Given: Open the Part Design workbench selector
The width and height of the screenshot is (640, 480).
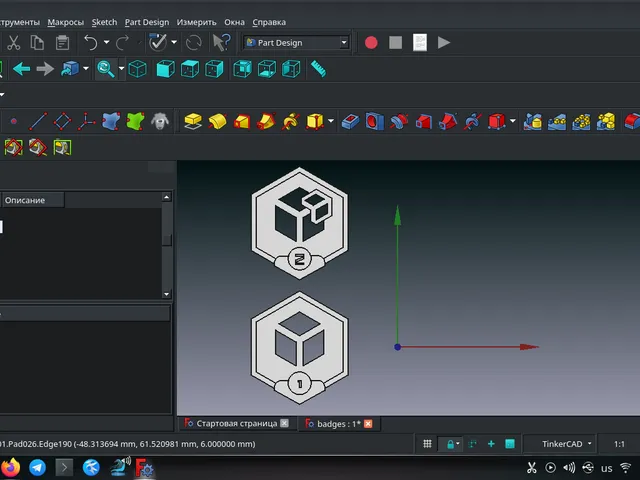Looking at the screenshot, I should [x=296, y=42].
